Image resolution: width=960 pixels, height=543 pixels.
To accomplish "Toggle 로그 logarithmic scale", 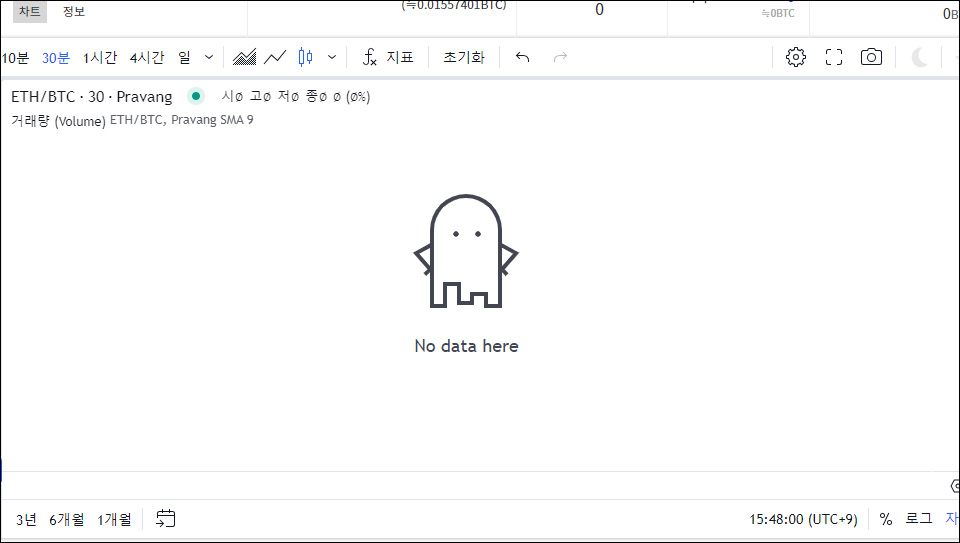I will tap(918, 519).
